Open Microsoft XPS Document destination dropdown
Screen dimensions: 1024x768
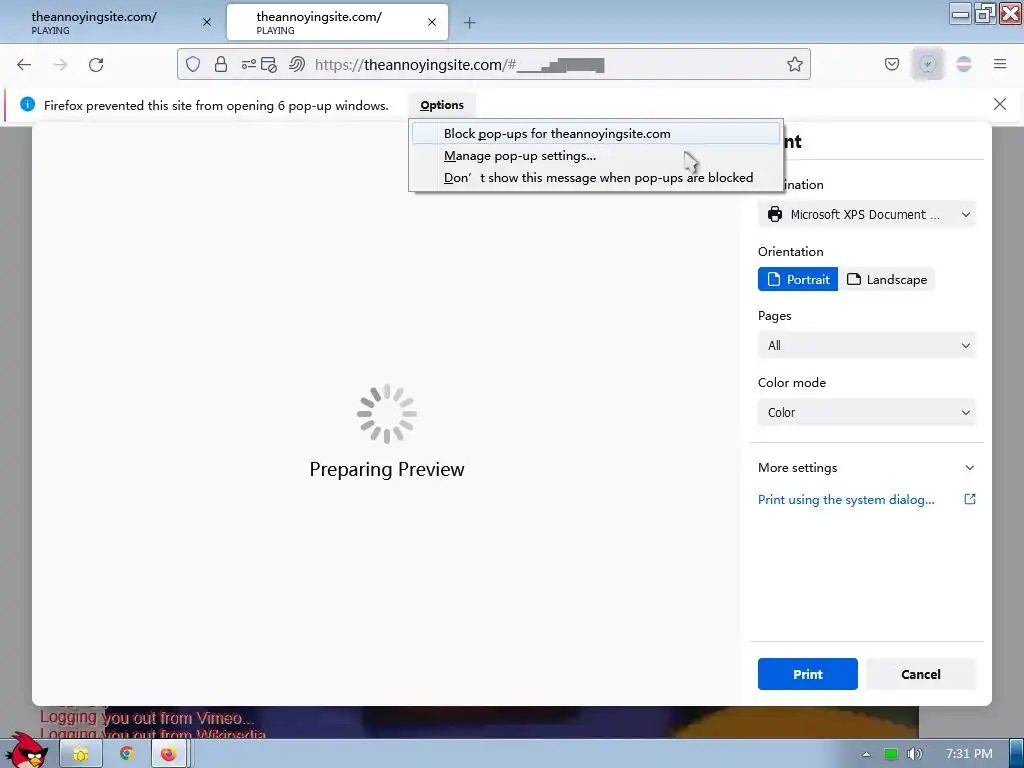pos(867,214)
